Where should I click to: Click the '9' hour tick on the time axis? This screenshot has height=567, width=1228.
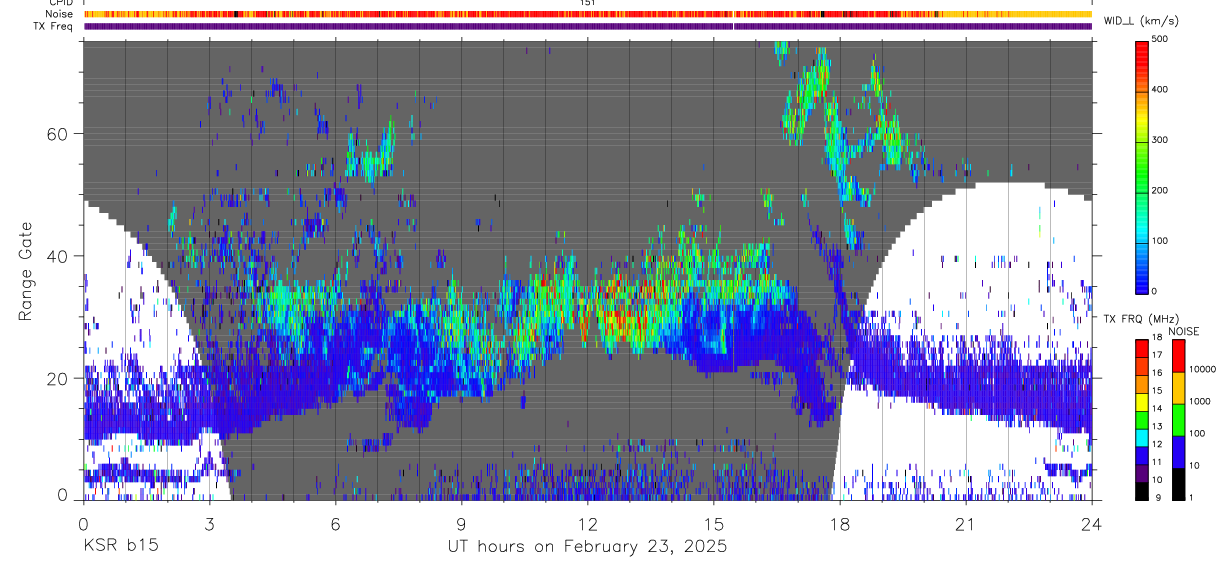[x=462, y=523]
